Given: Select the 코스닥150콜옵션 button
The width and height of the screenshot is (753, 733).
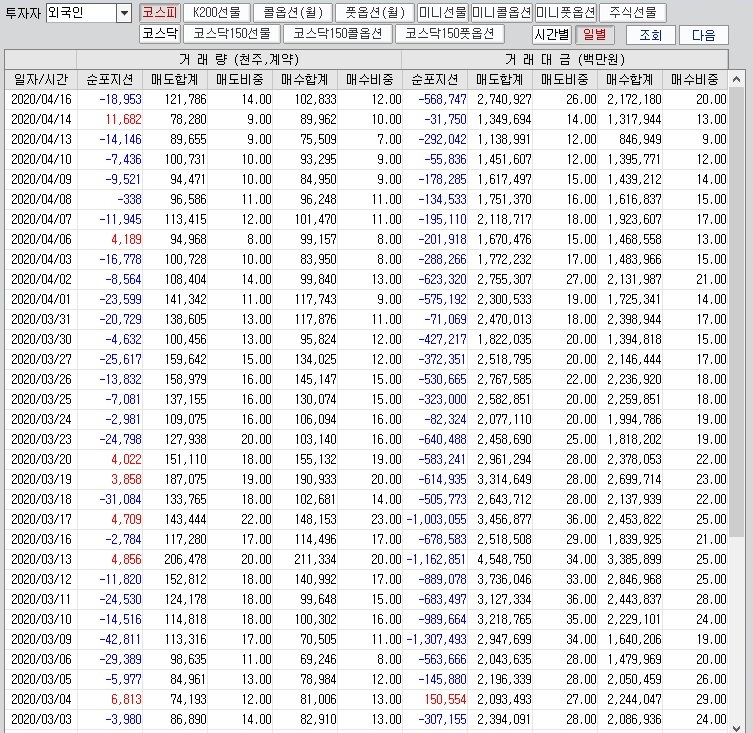Looking at the screenshot, I should point(329,34).
